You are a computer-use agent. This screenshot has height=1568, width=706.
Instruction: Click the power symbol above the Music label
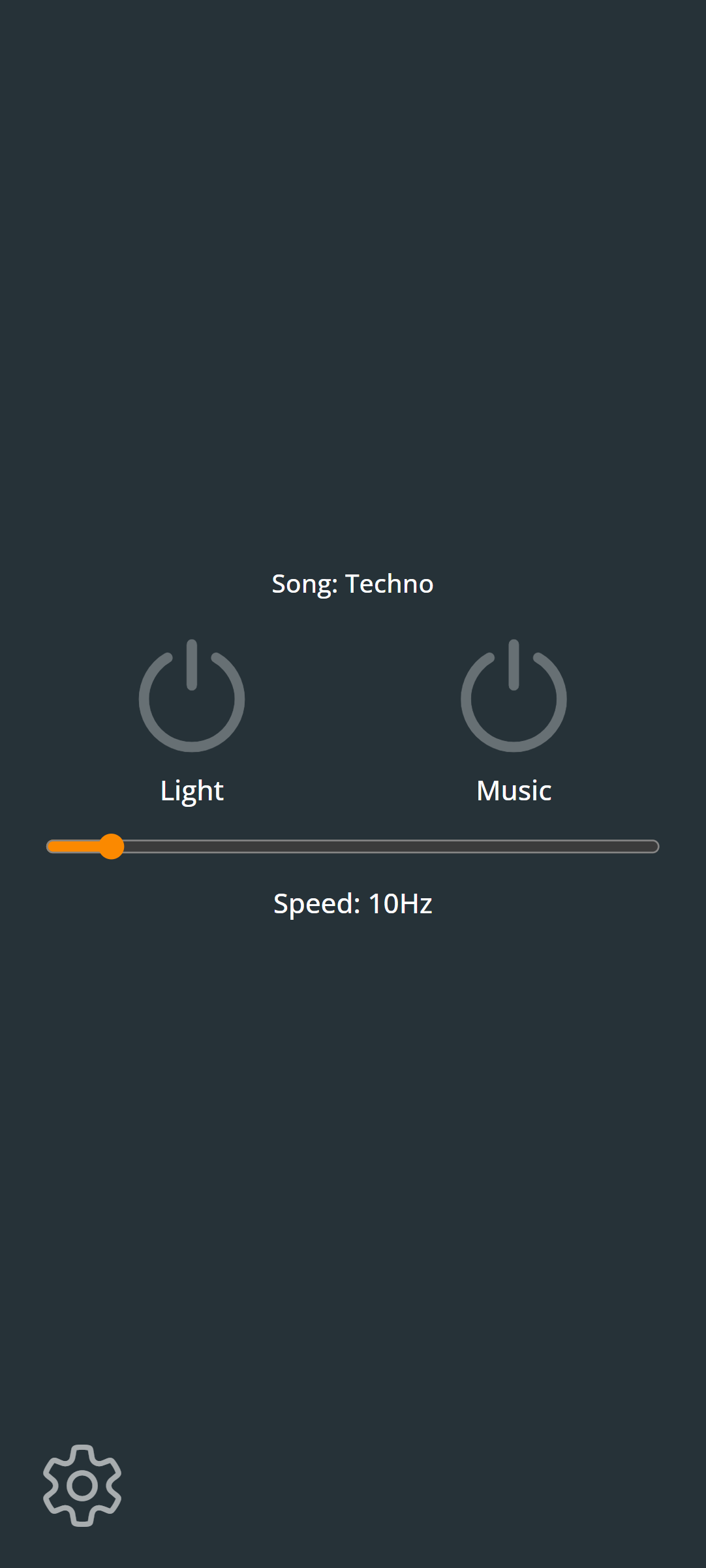coord(513,698)
